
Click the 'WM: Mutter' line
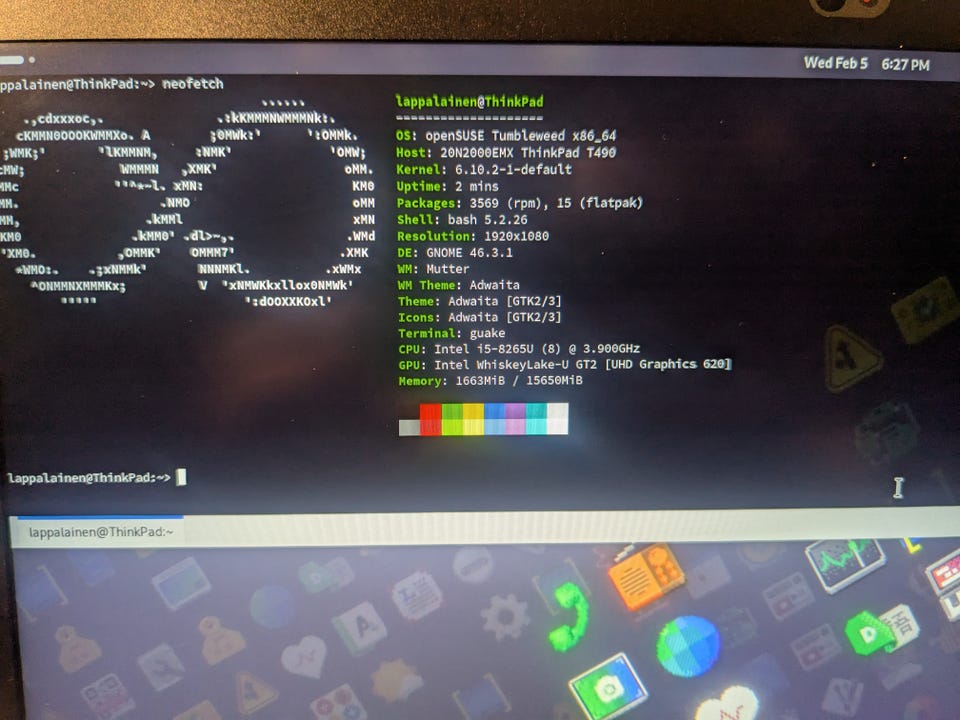[x=433, y=269]
